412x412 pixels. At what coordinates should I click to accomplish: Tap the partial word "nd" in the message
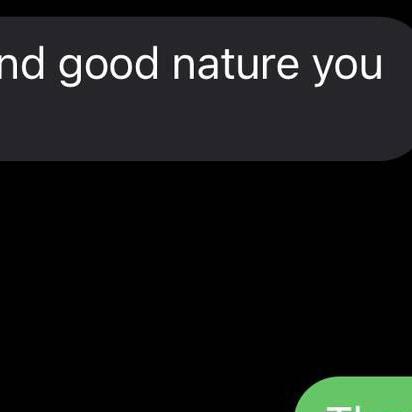[22, 63]
